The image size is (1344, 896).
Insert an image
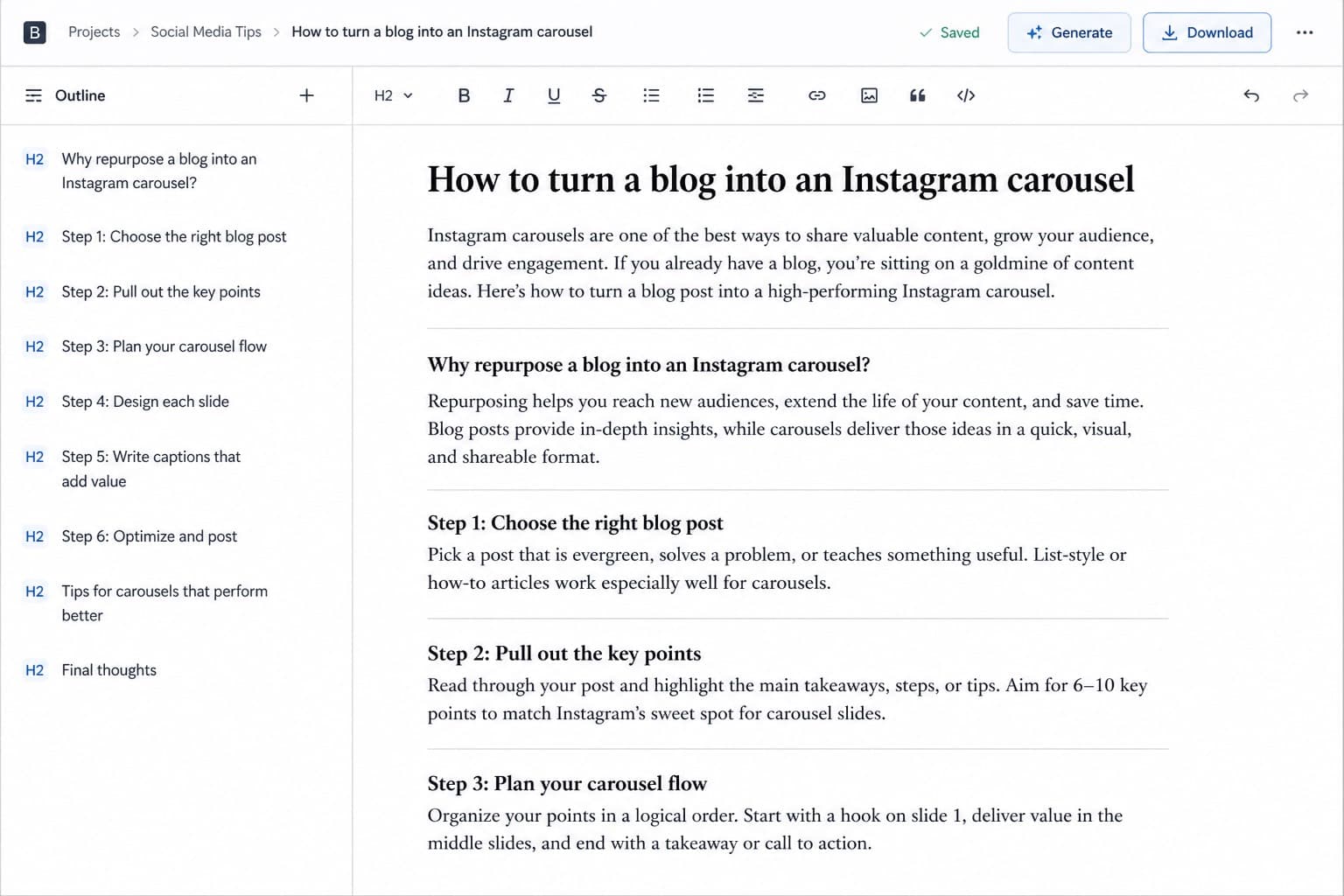(869, 95)
